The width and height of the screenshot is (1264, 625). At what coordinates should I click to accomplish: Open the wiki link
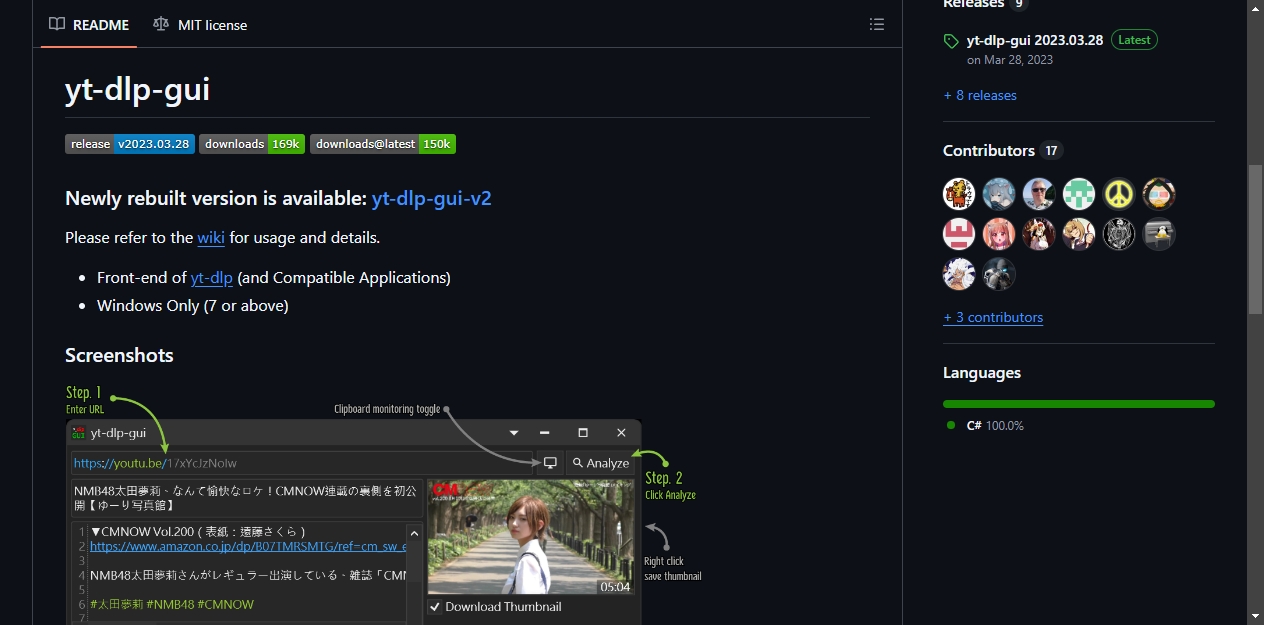(211, 237)
